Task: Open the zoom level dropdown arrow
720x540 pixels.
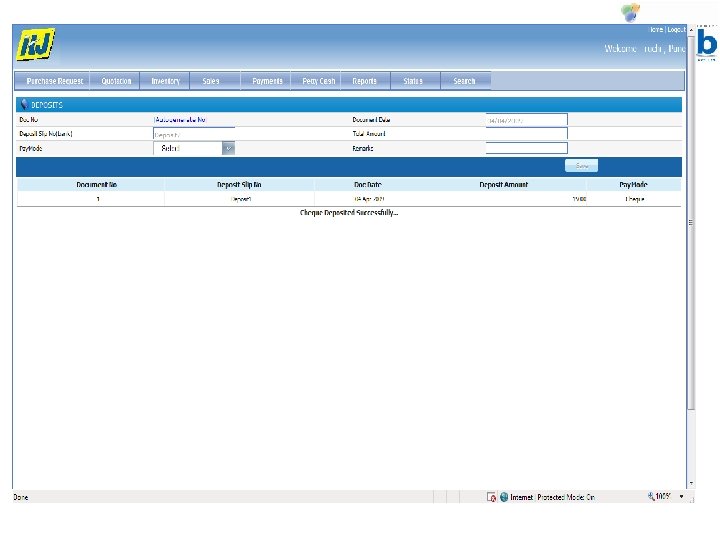Action: [x=681, y=496]
